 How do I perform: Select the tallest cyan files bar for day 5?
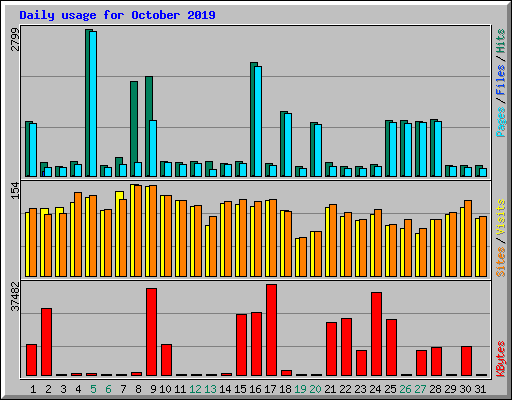pos(93,104)
